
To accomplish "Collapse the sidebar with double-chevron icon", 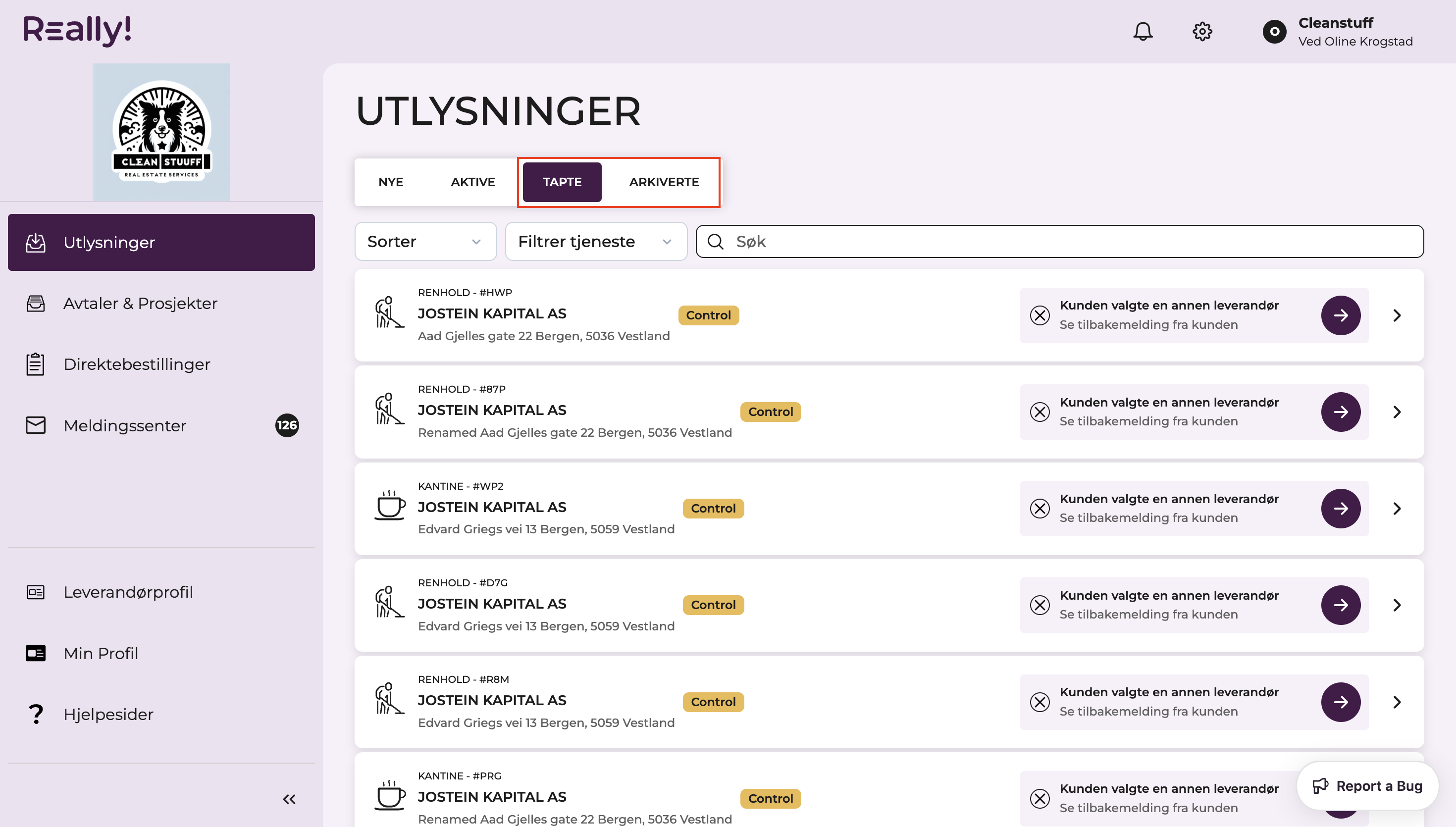I will click(289, 799).
